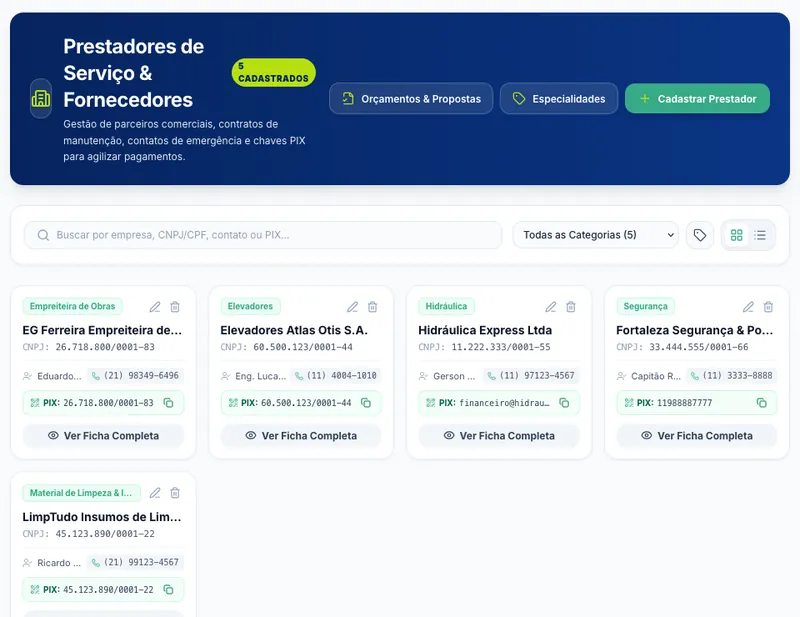Delete the Fortaleza Segurança provider

coord(768,307)
